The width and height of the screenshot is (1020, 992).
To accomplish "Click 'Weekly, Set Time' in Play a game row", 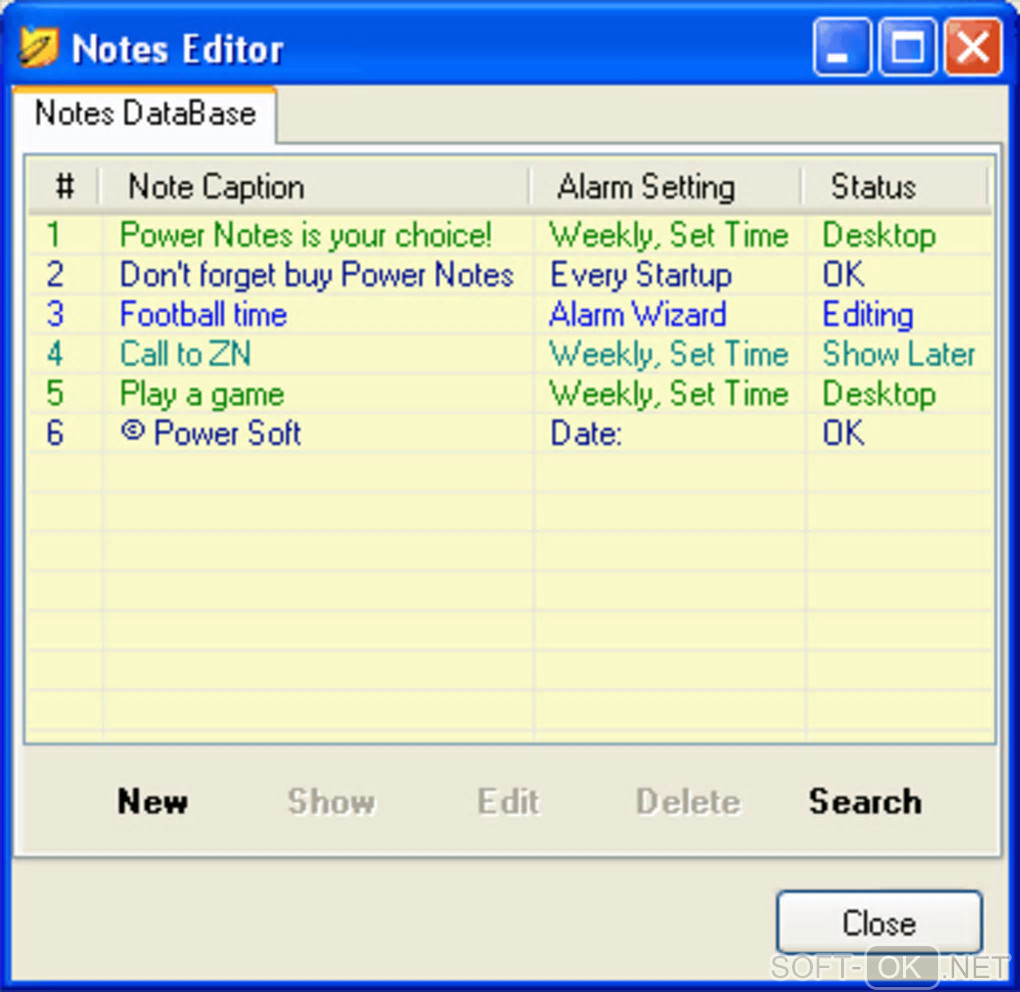I will point(669,394).
